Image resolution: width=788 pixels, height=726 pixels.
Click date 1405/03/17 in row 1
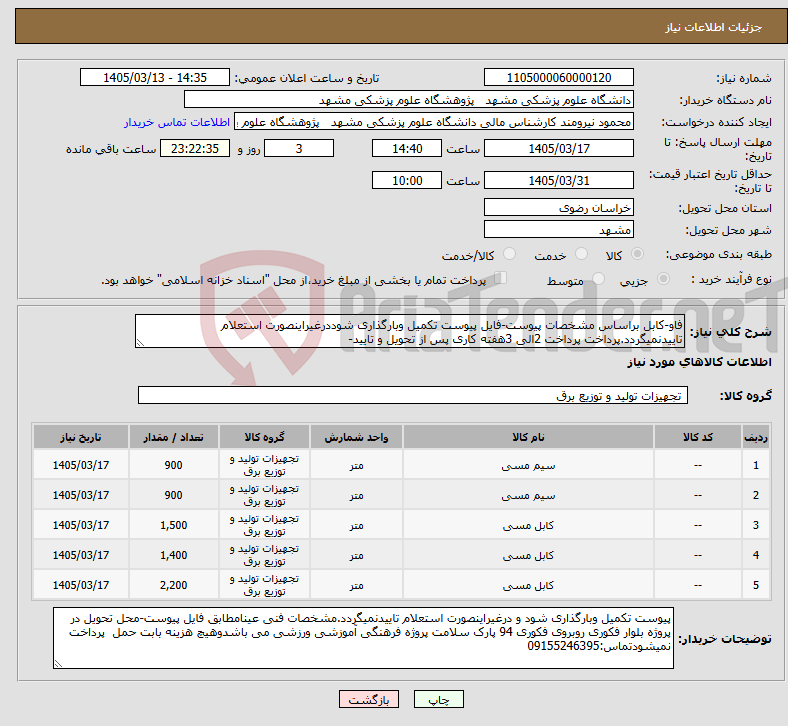[80, 465]
